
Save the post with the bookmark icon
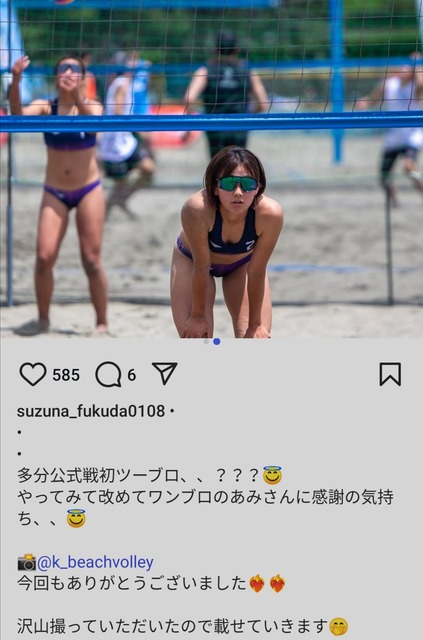390,374
